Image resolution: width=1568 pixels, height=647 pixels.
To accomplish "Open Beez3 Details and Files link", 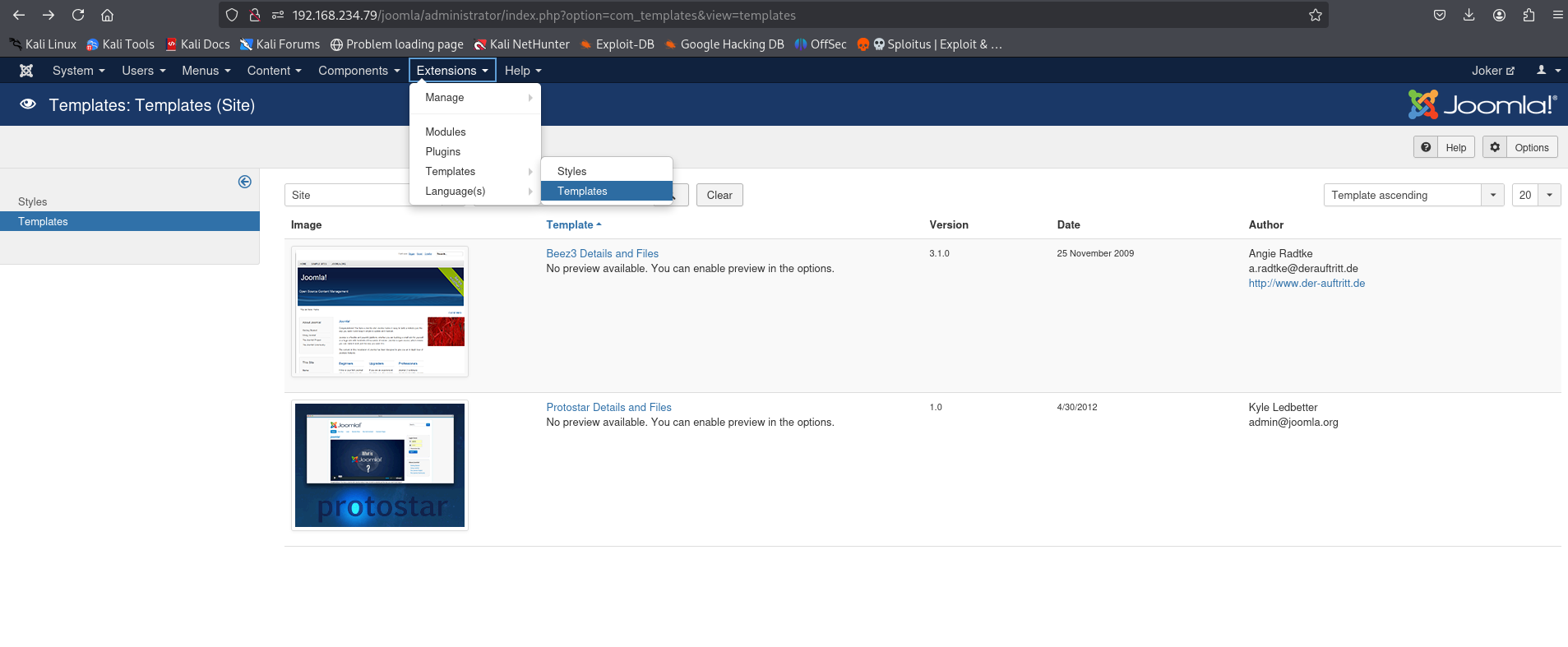I will coord(602,253).
